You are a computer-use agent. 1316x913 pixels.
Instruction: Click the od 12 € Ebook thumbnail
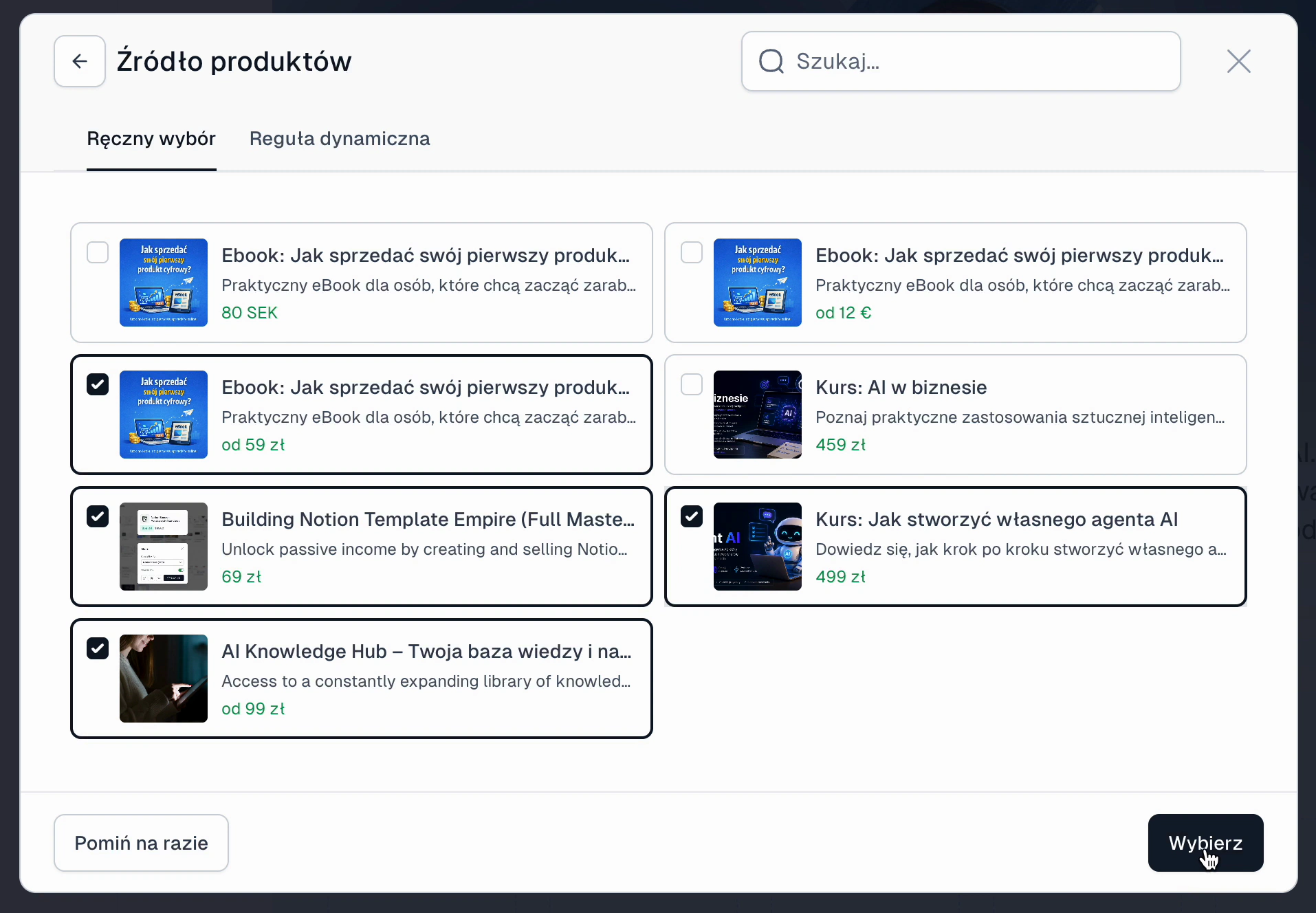click(x=758, y=283)
